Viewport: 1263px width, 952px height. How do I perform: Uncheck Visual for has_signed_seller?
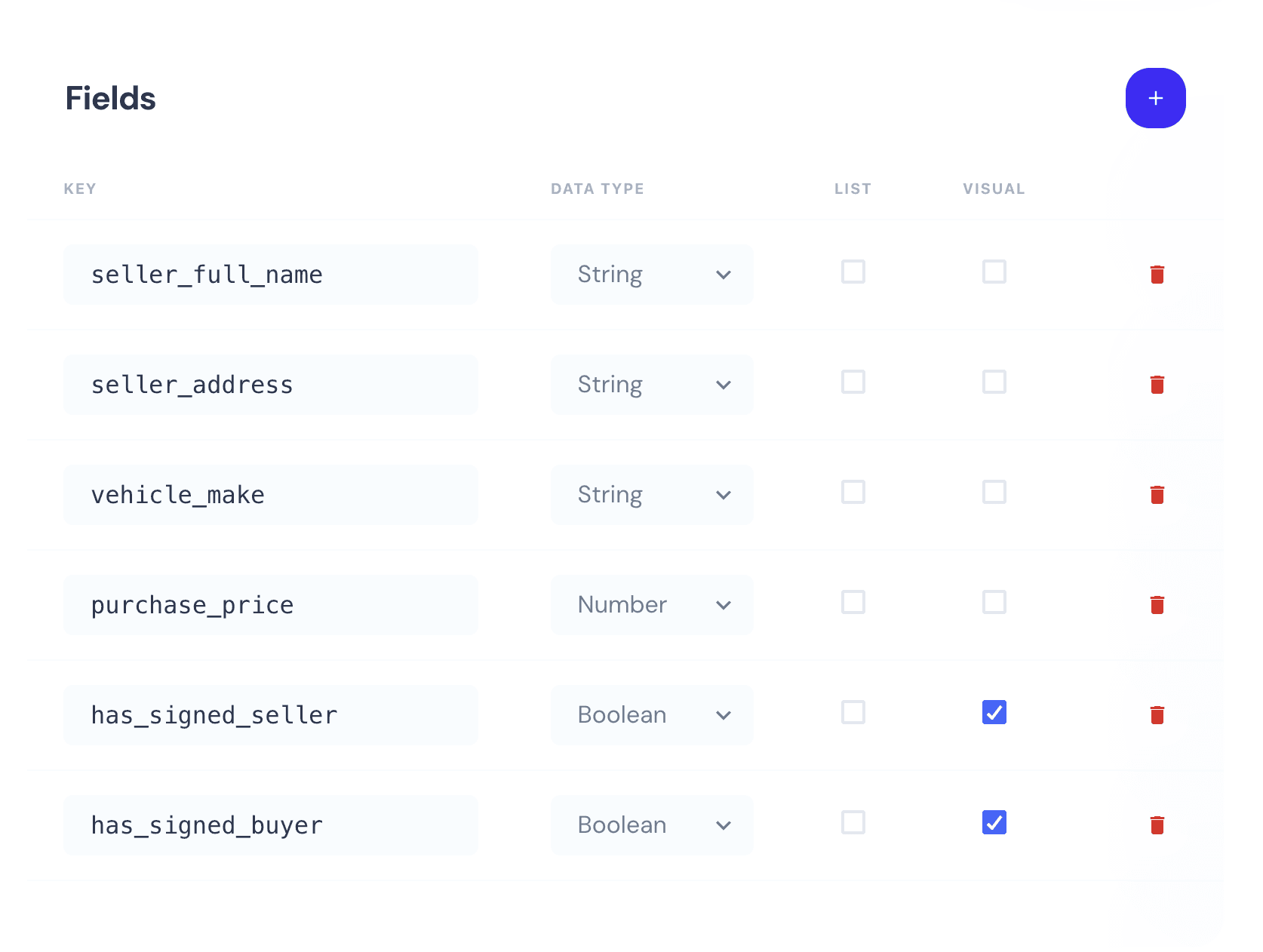point(994,712)
